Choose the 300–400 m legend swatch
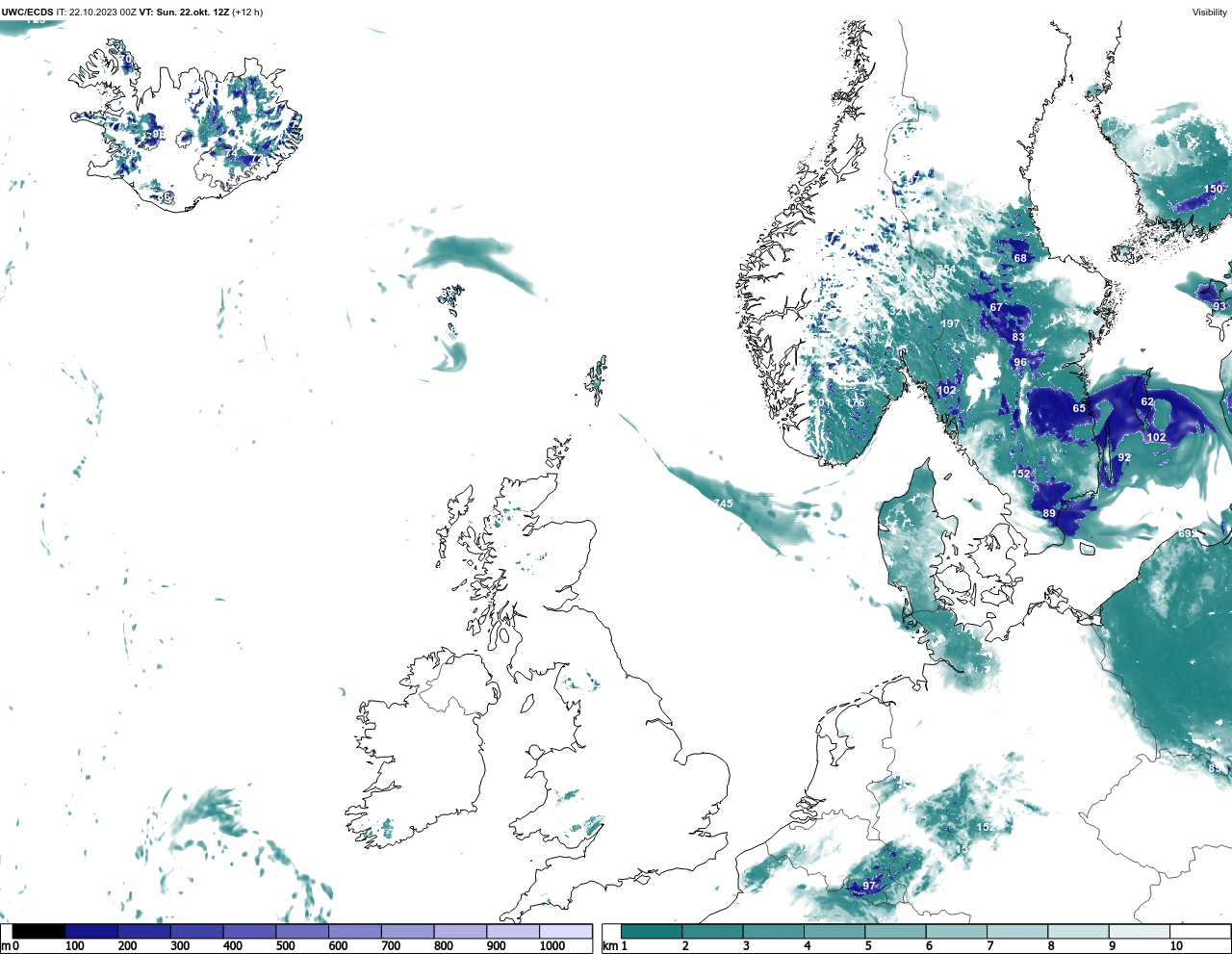The image size is (1232, 954). coord(196,931)
